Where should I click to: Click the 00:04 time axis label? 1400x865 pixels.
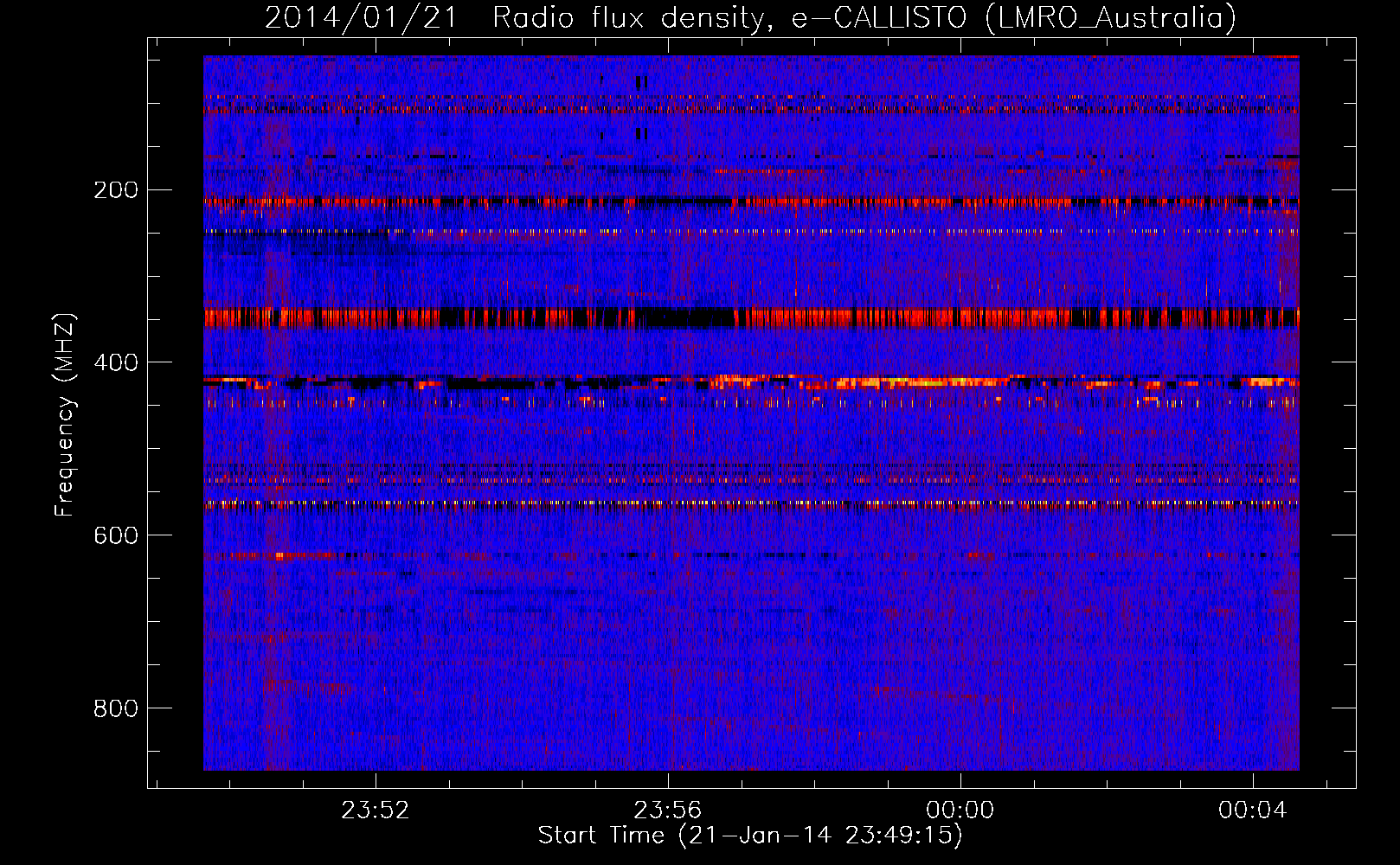(1253, 811)
